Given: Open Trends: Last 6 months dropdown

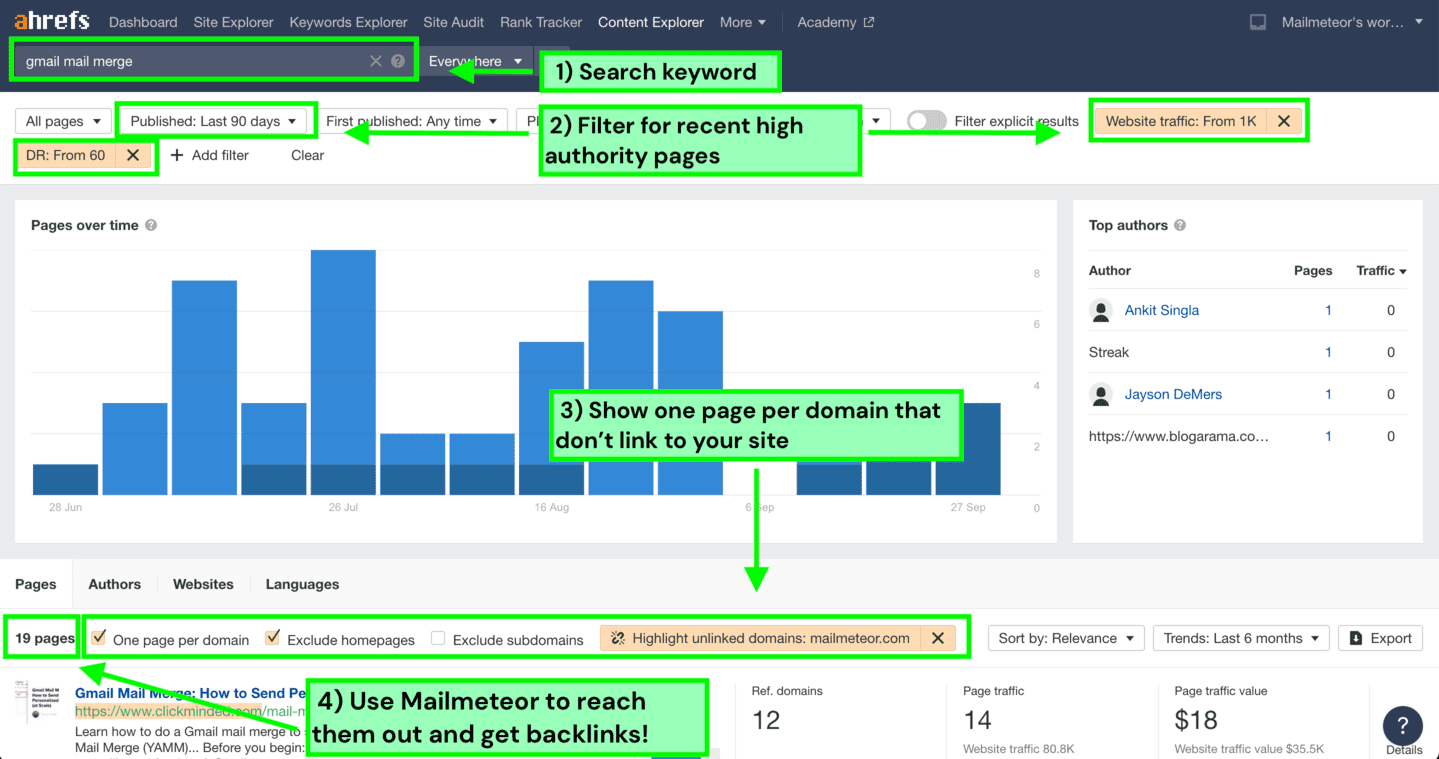Looking at the screenshot, I should click(1241, 638).
